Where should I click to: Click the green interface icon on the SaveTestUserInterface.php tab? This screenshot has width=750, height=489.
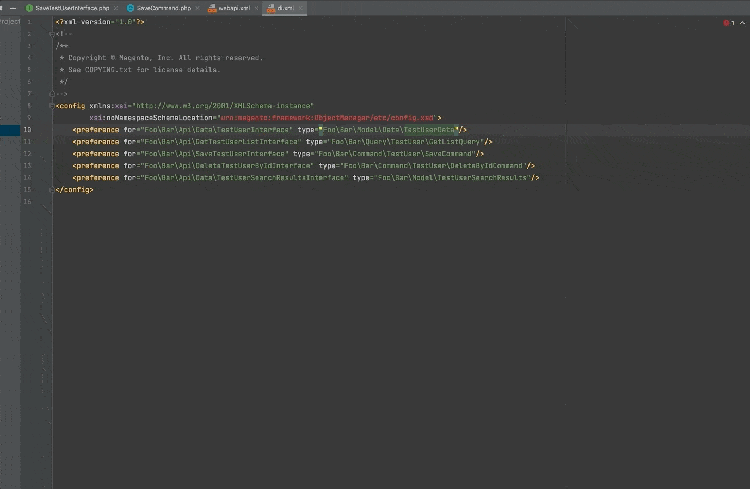point(30,7)
